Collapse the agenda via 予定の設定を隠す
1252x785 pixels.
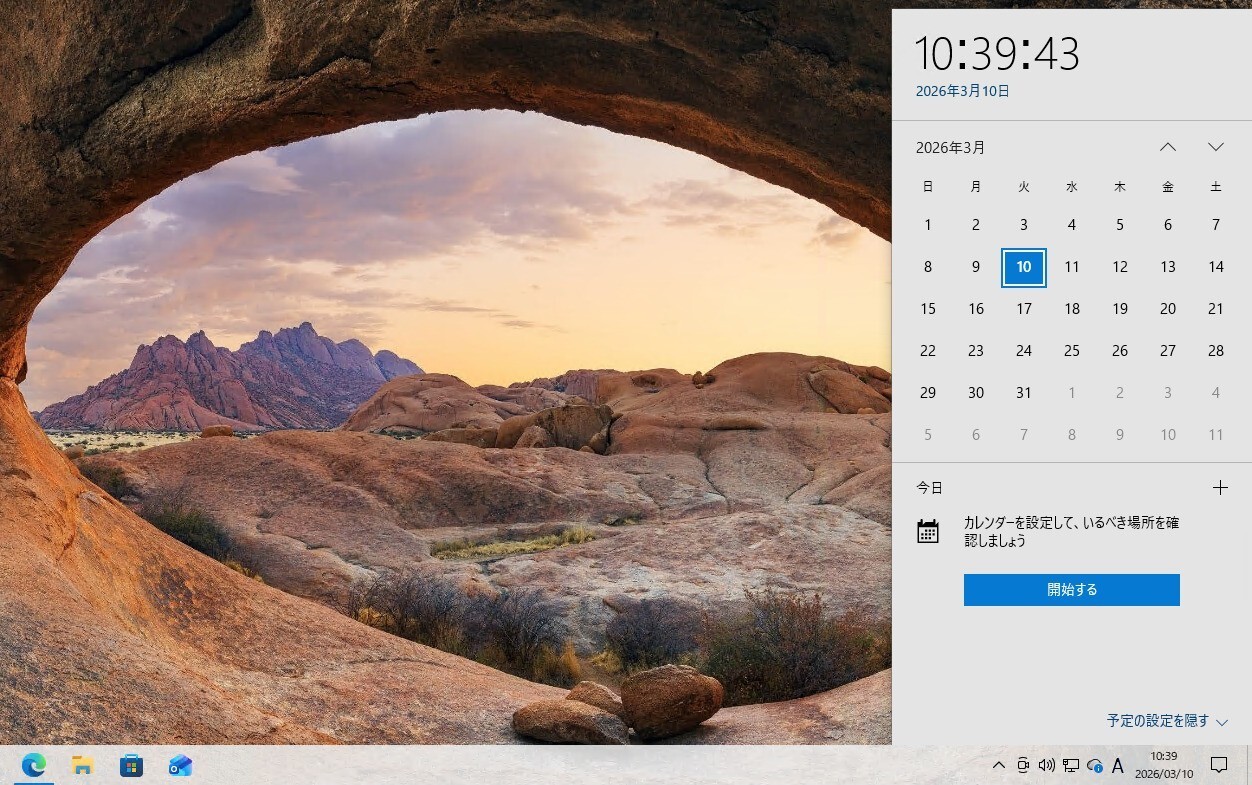1167,721
